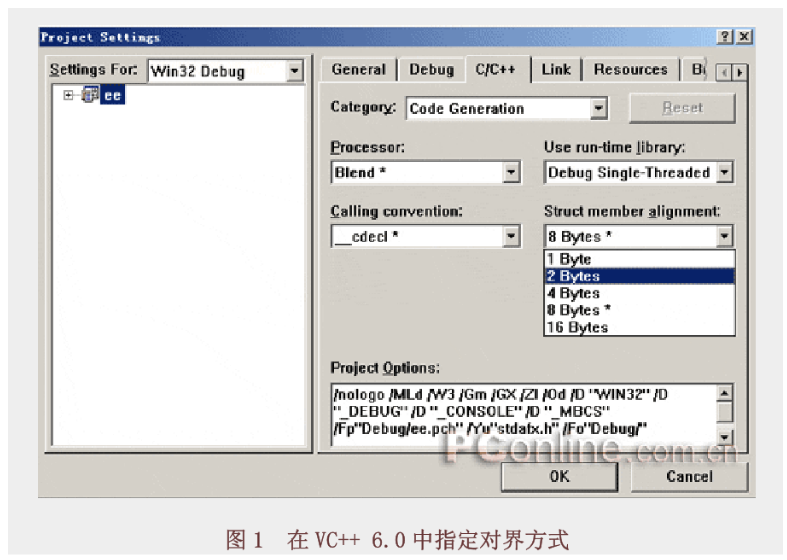This screenshot has height=560, width=787.
Task: Click the title bar help question button
Action: coord(725,37)
